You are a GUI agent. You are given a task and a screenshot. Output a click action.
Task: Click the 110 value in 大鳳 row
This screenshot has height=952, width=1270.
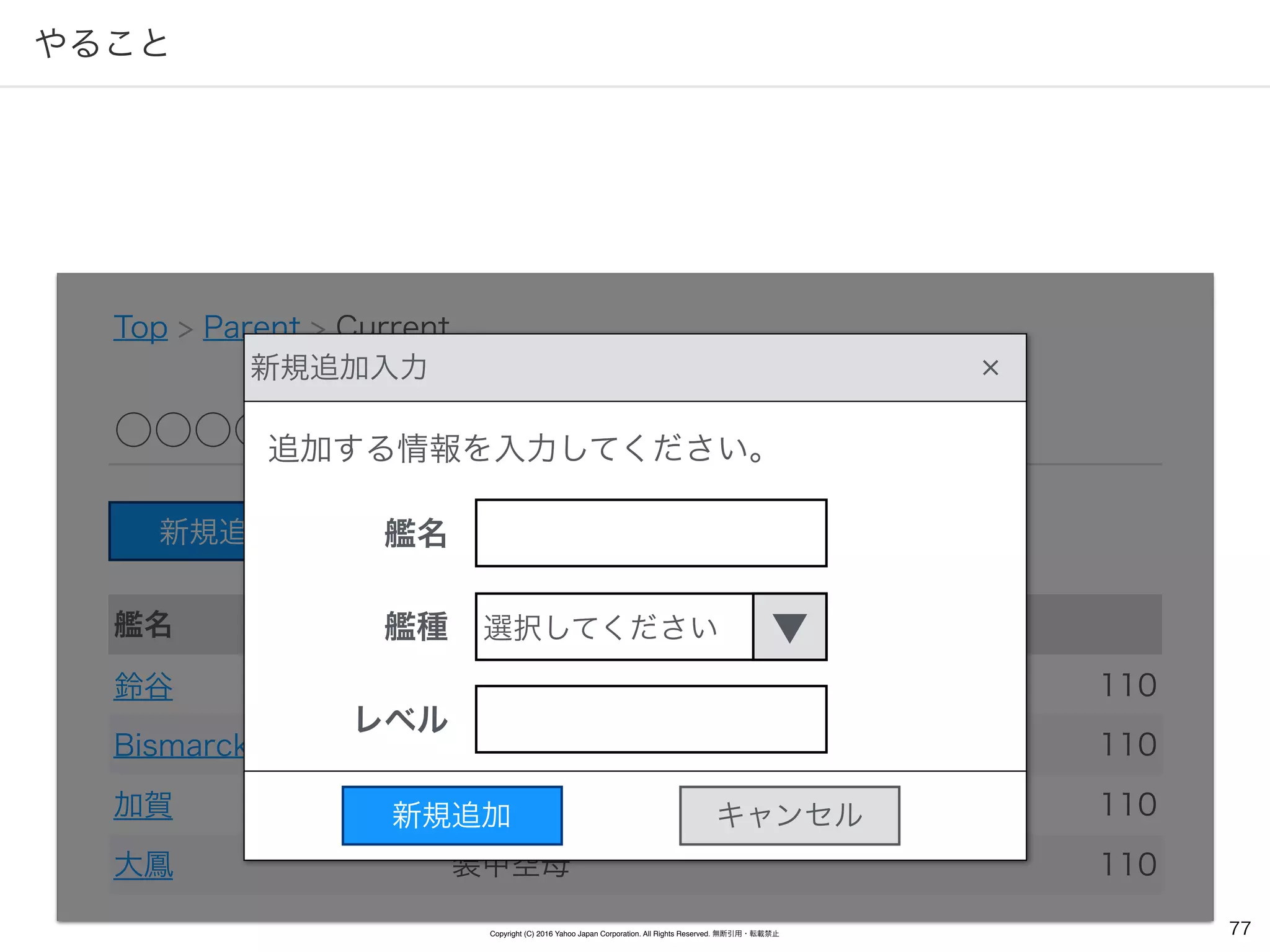1128,865
